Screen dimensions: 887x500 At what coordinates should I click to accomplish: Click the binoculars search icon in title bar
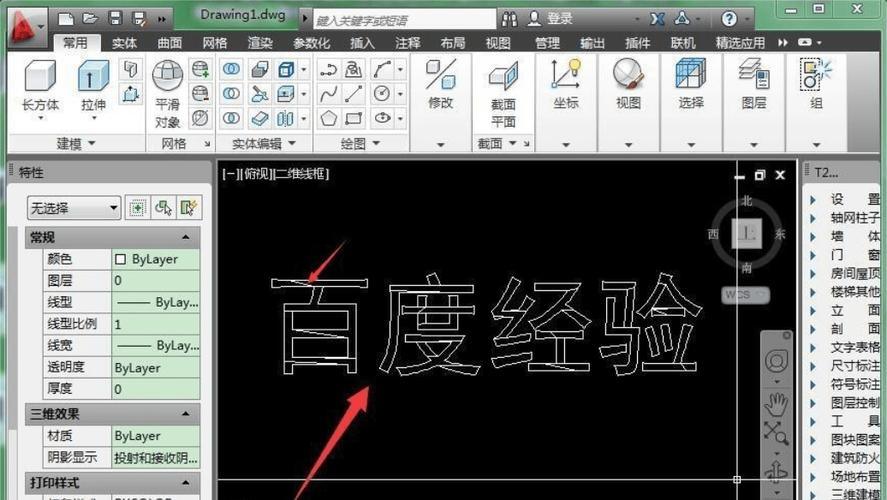(x=510, y=19)
